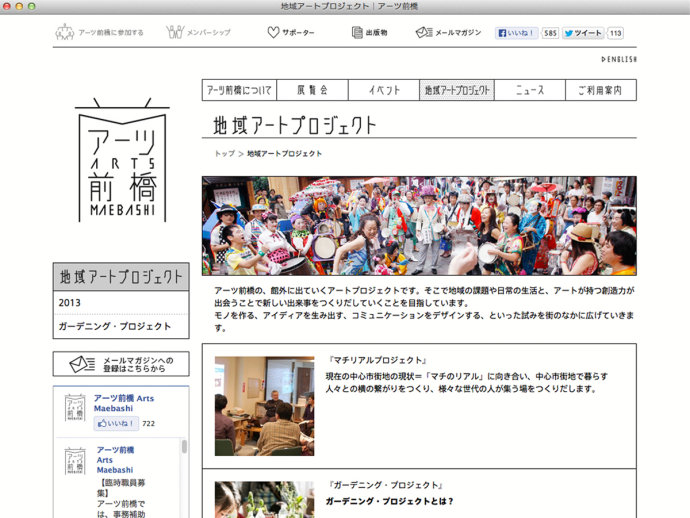Select the 地域アートプロジェクト nav tab

click(x=457, y=90)
